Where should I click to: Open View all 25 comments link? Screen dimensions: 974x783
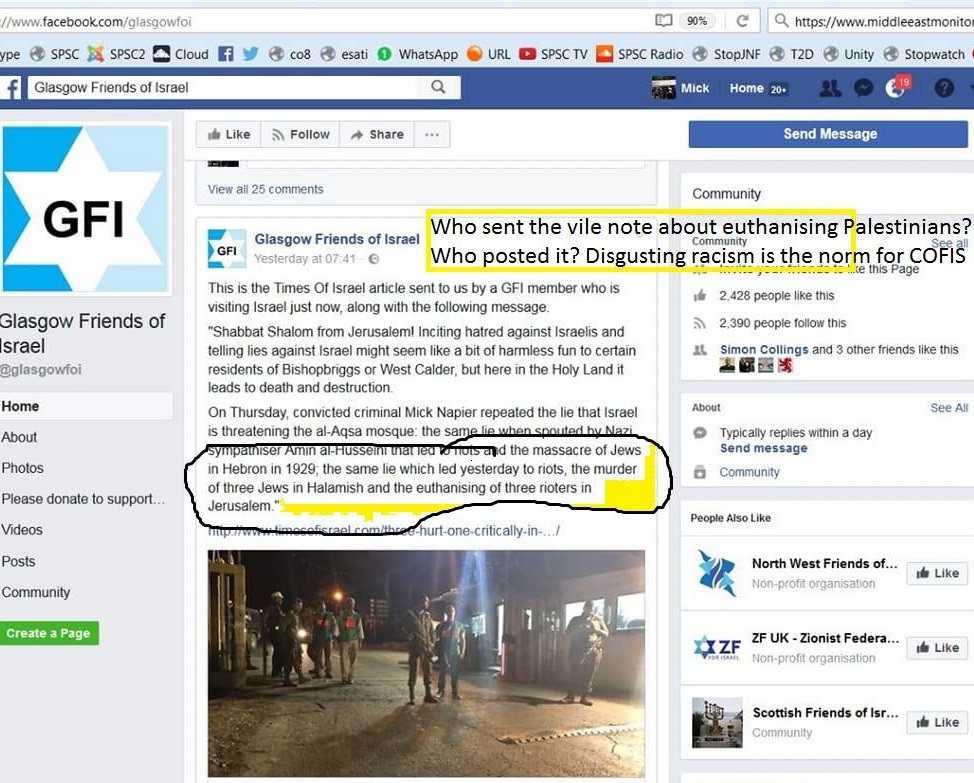[265, 189]
